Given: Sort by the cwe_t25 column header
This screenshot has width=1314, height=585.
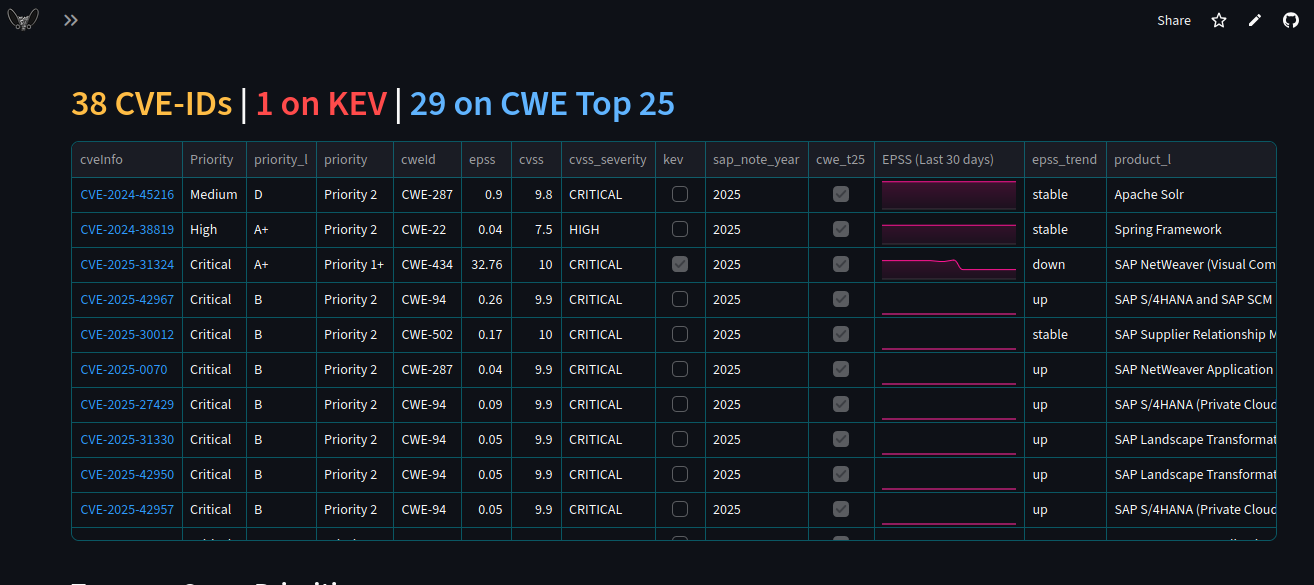Looking at the screenshot, I should [841, 159].
